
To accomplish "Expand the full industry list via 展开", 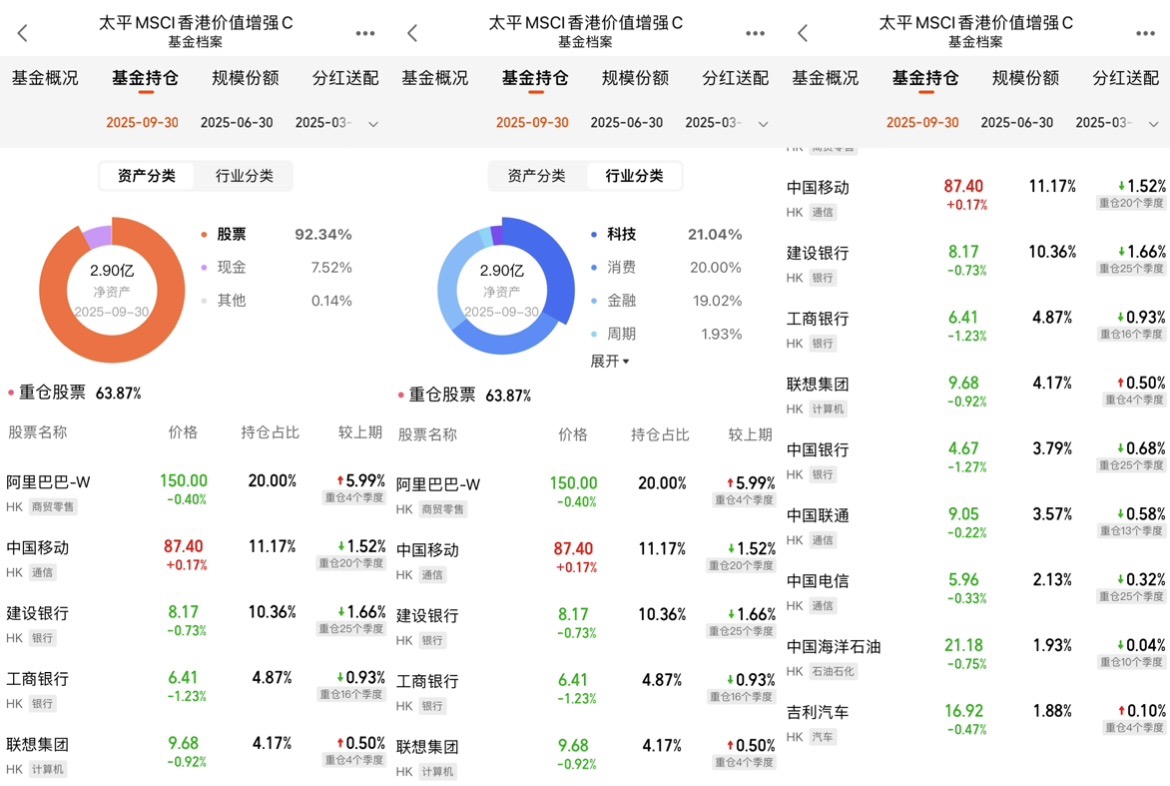I will tap(610, 361).
